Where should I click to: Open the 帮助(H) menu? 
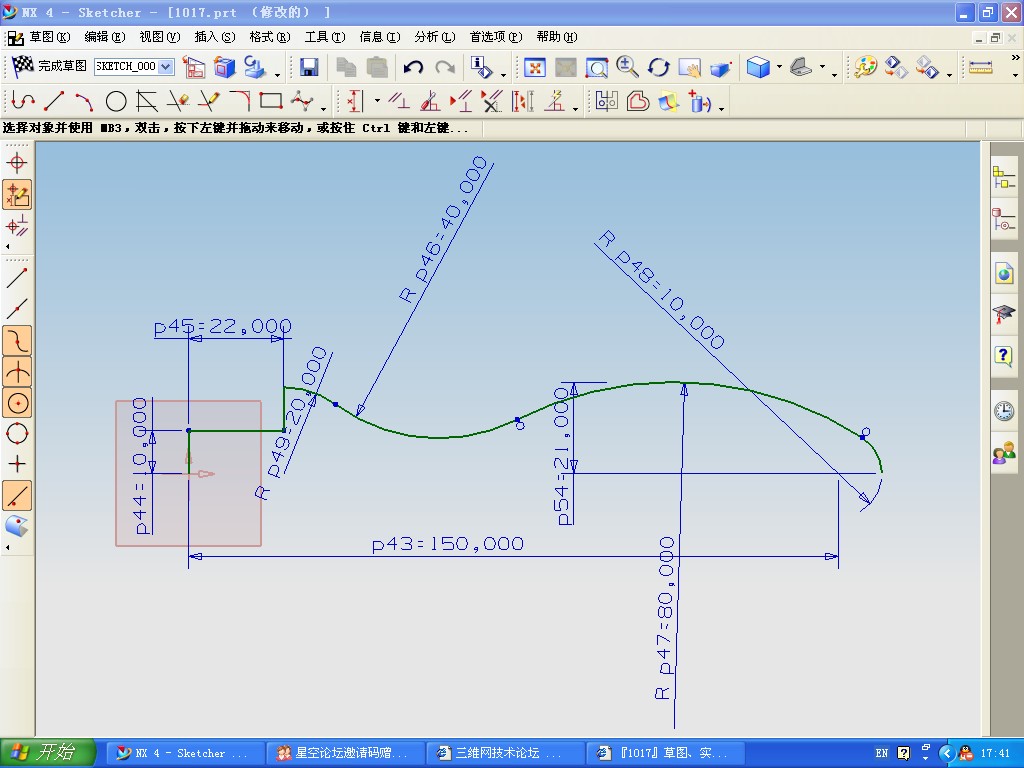click(556, 37)
